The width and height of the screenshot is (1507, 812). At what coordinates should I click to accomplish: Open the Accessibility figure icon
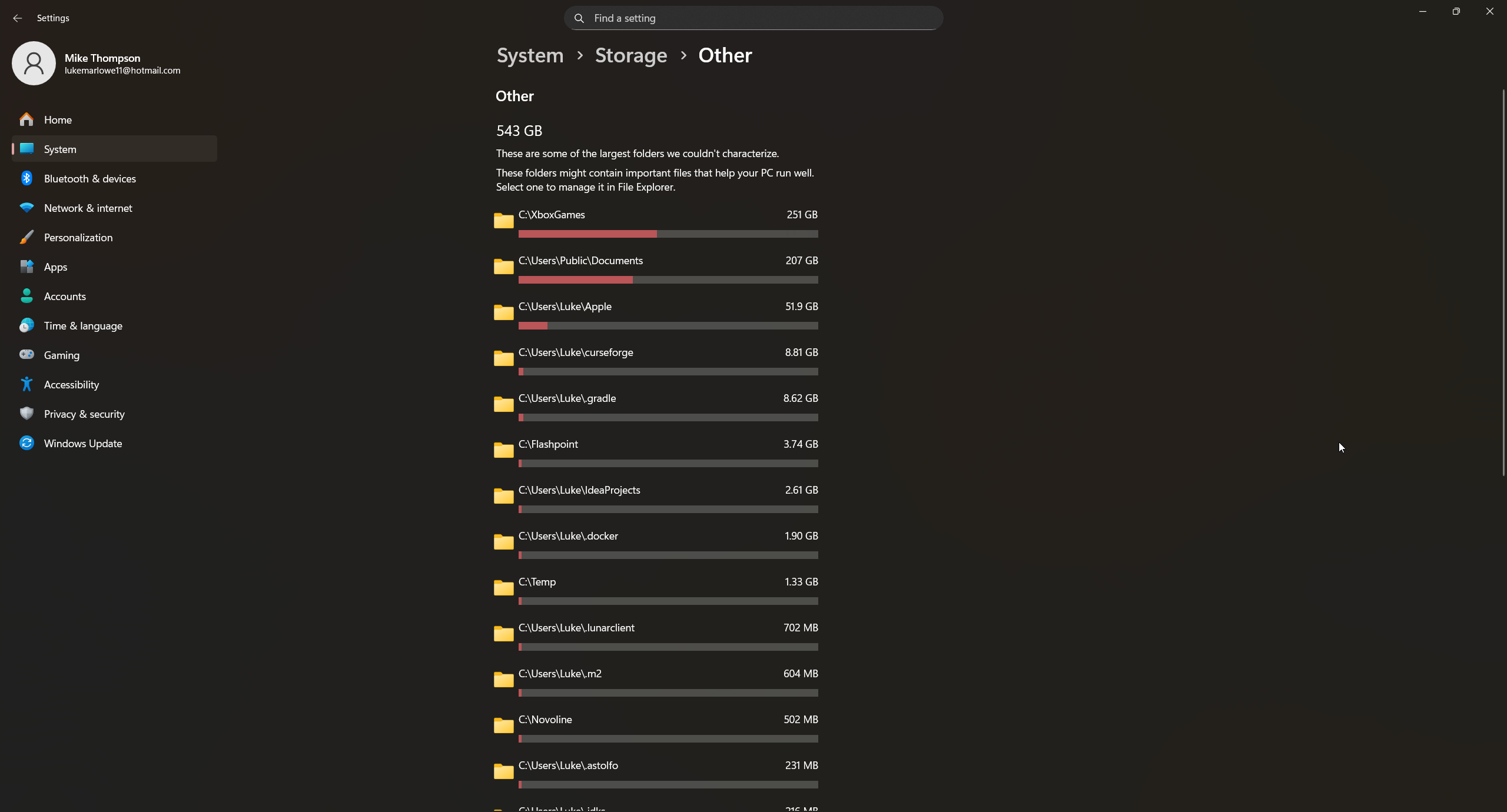point(26,384)
